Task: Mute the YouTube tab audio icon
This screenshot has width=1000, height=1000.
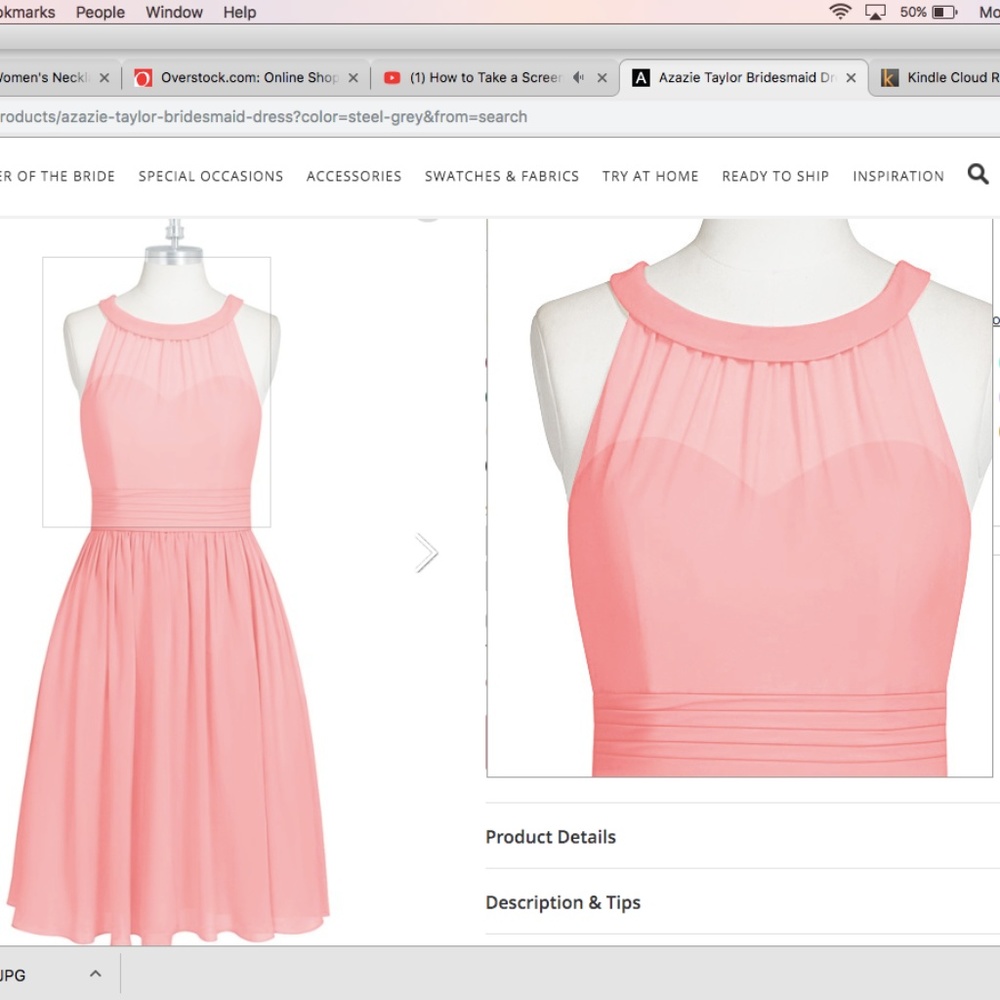Action: tap(578, 77)
